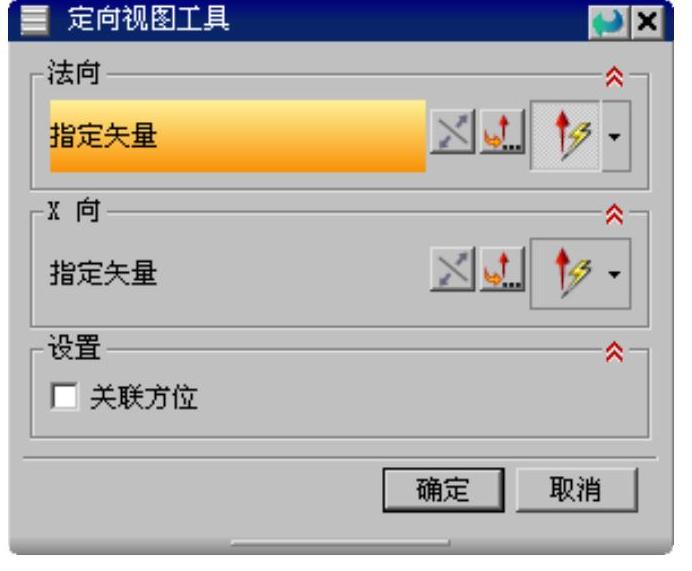This screenshot has width=692, height=571.
Task: Click the reset dialog arrow icon in title bar
Action: click(x=608, y=22)
